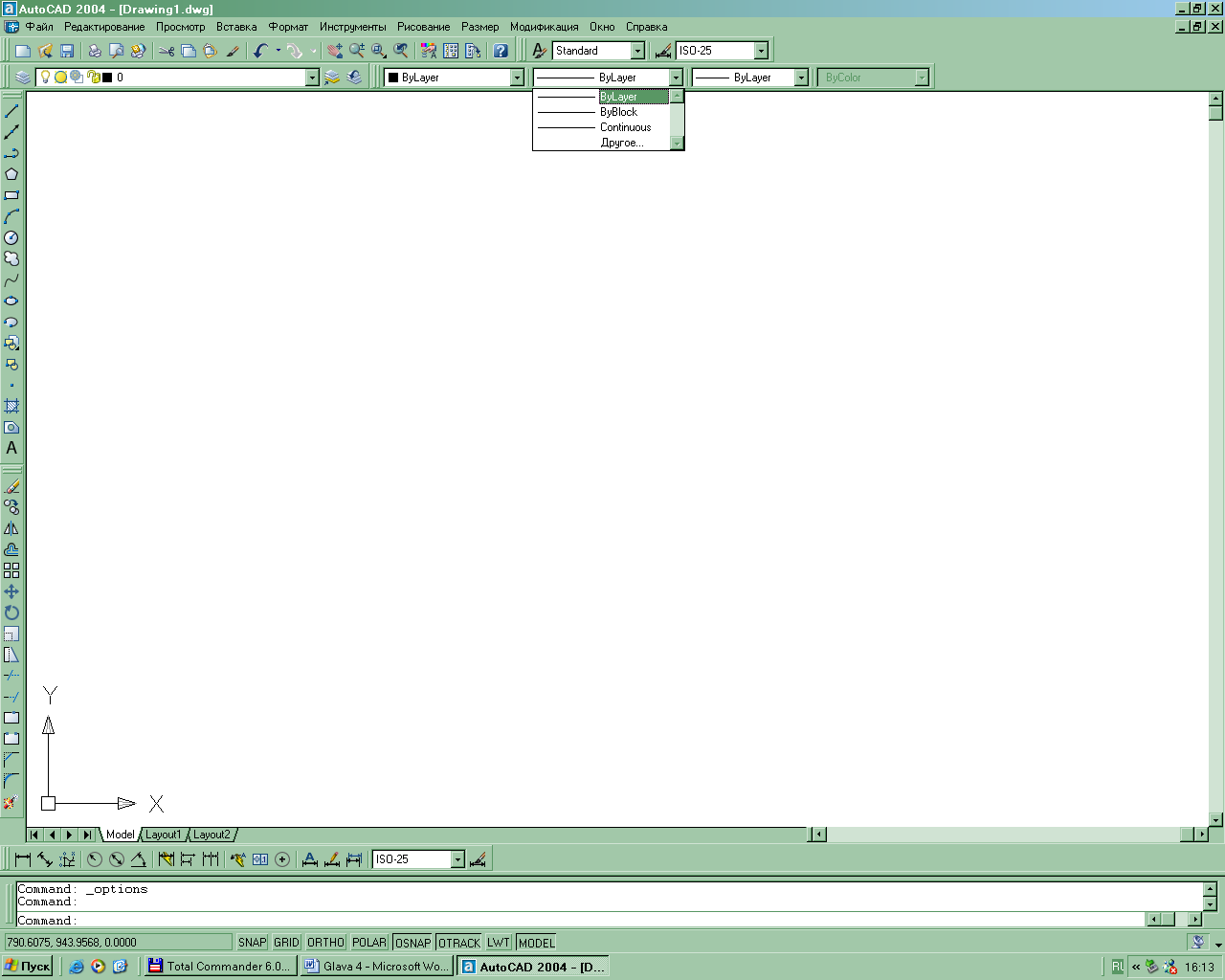Viewport: 1225px width, 980px height.
Task: Select the Array tool
Action: [x=11, y=570]
